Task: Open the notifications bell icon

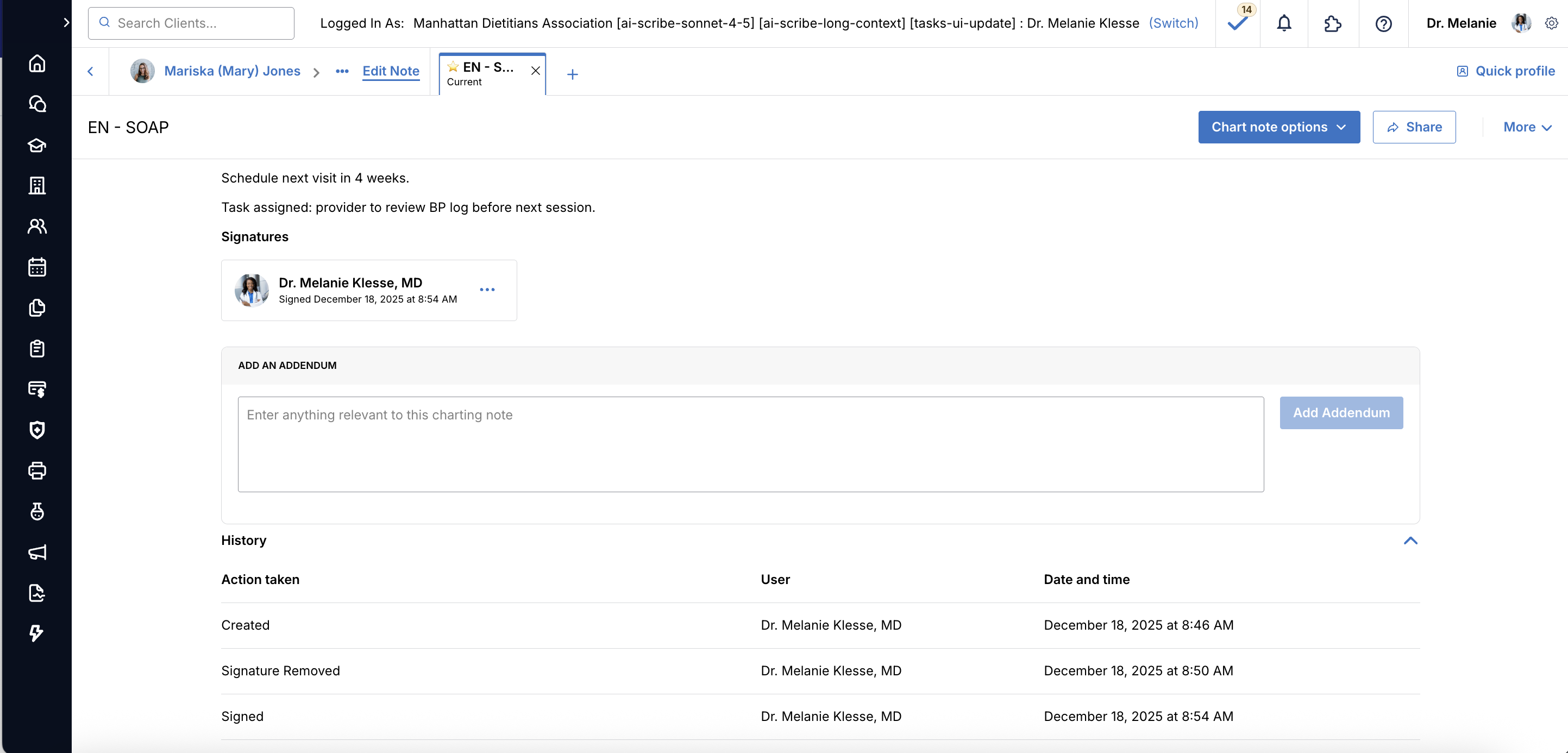Action: click(1284, 23)
